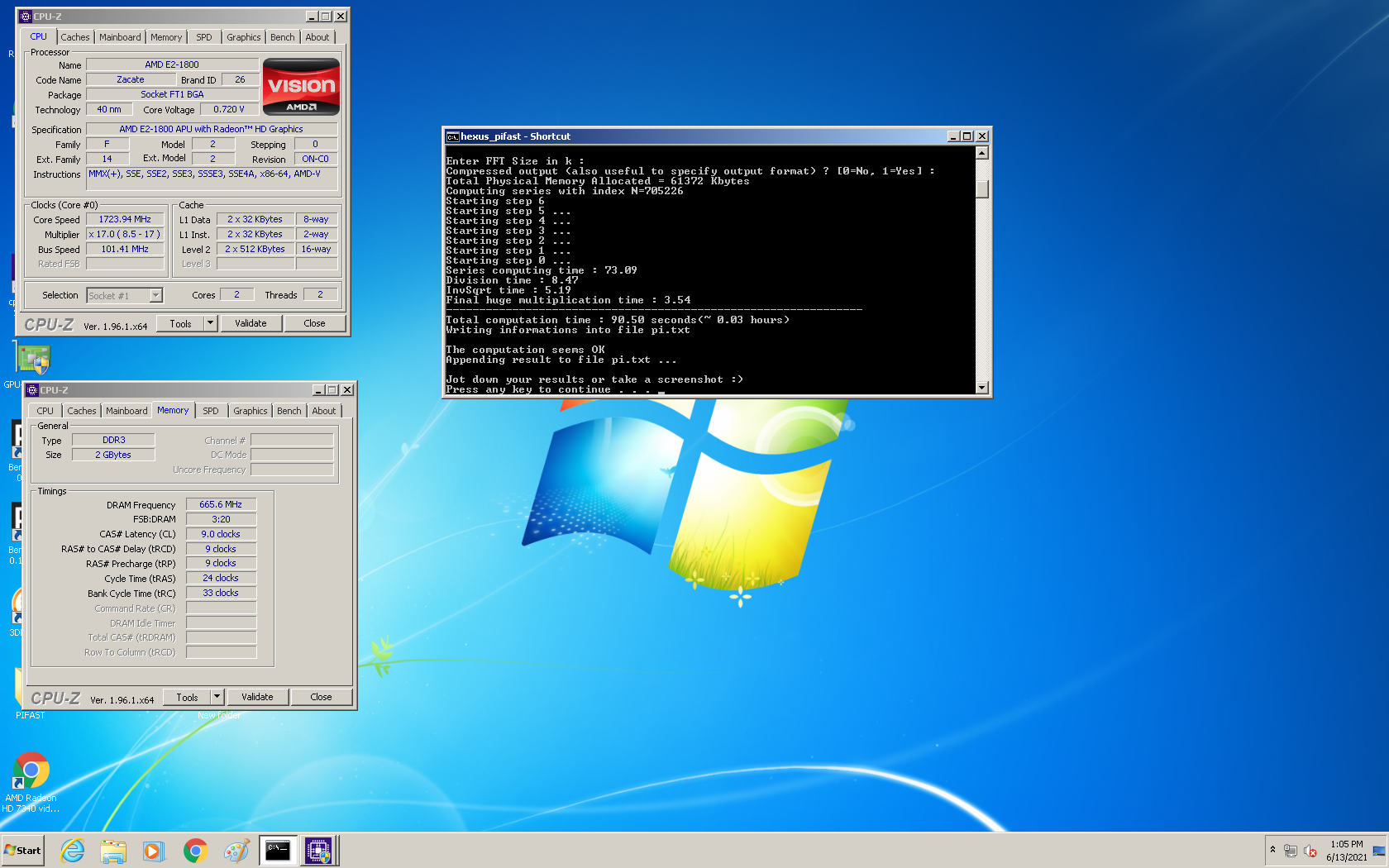Viewport: 1389px width, 868px height.
Task: Open the network tray icon
Action: (1291, 851)
